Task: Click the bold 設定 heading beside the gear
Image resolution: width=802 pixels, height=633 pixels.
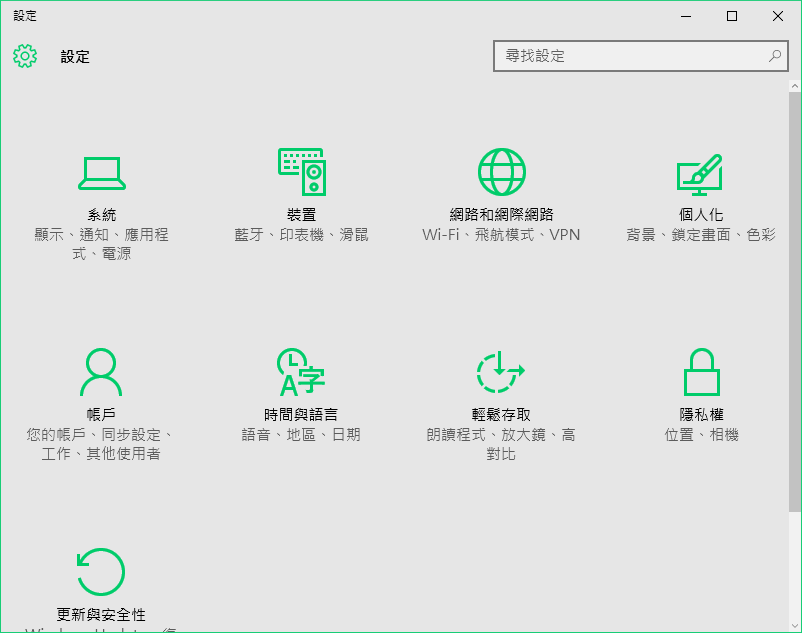Action: pos(75,56)
